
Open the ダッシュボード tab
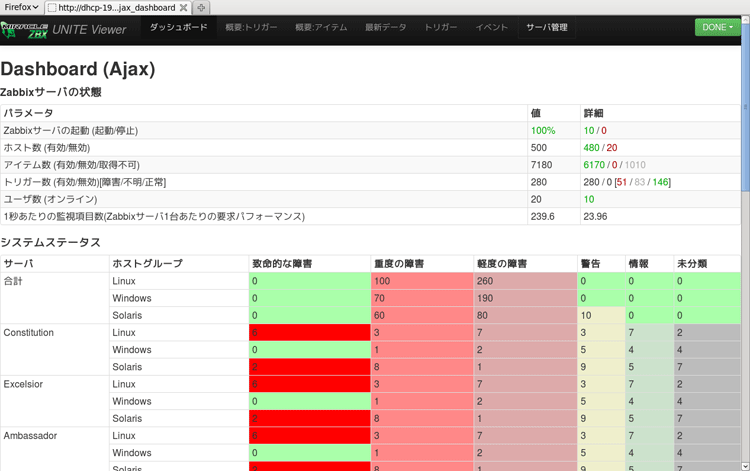pos(178,27)
